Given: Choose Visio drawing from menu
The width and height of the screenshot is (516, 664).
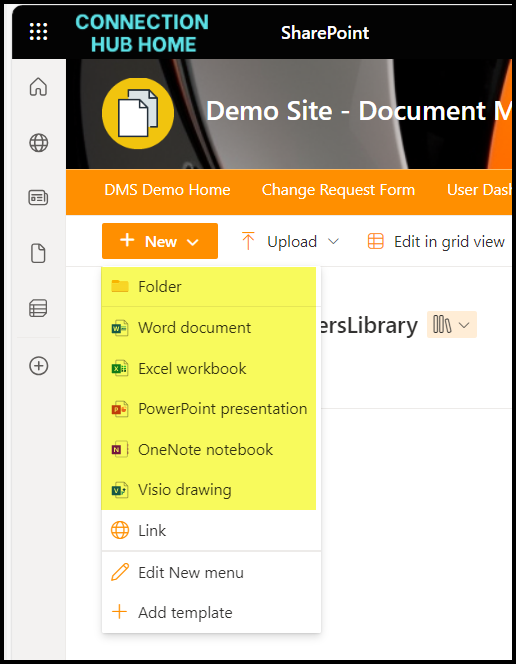Looking at the screenshot, I should pos(211,490).
